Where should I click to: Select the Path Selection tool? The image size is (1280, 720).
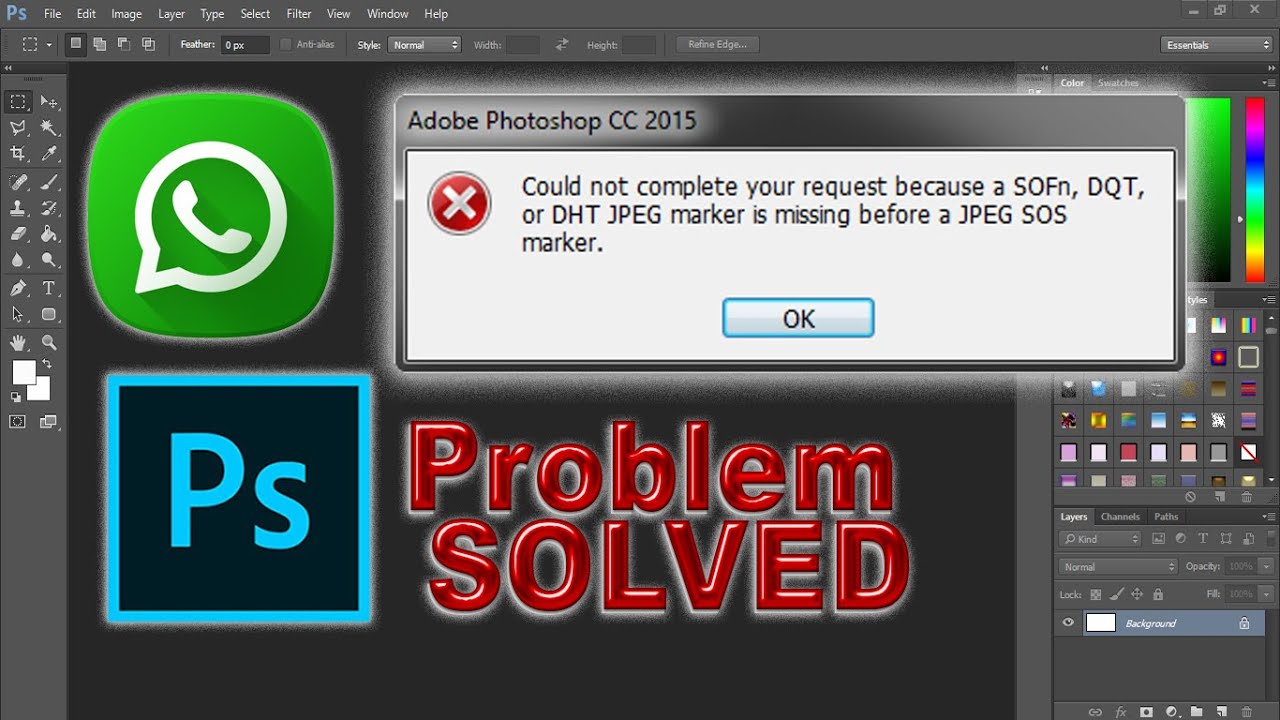18,314
